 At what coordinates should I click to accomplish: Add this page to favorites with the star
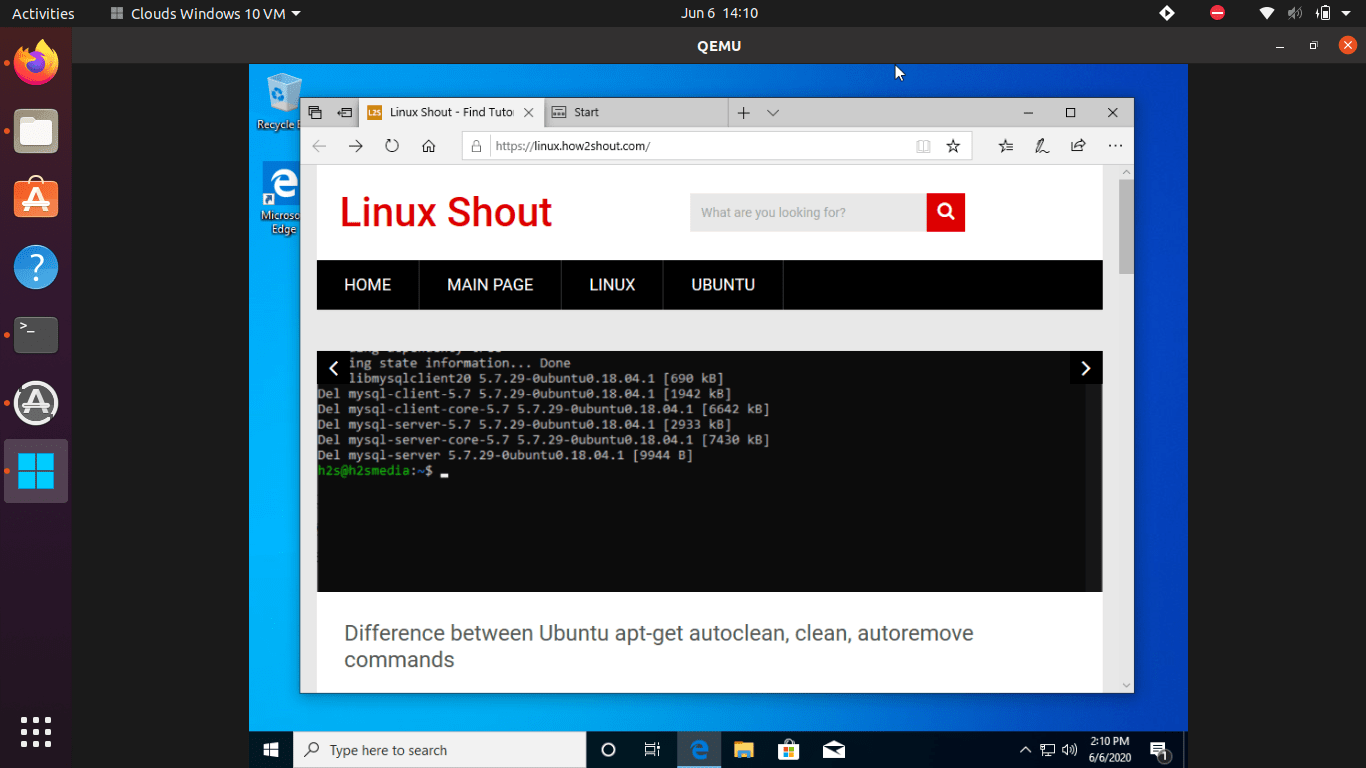[951, 145]
